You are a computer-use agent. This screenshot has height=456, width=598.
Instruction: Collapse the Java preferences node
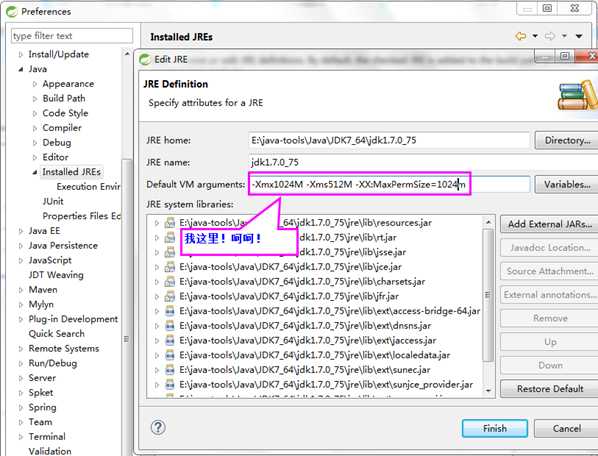coord(21,69)
